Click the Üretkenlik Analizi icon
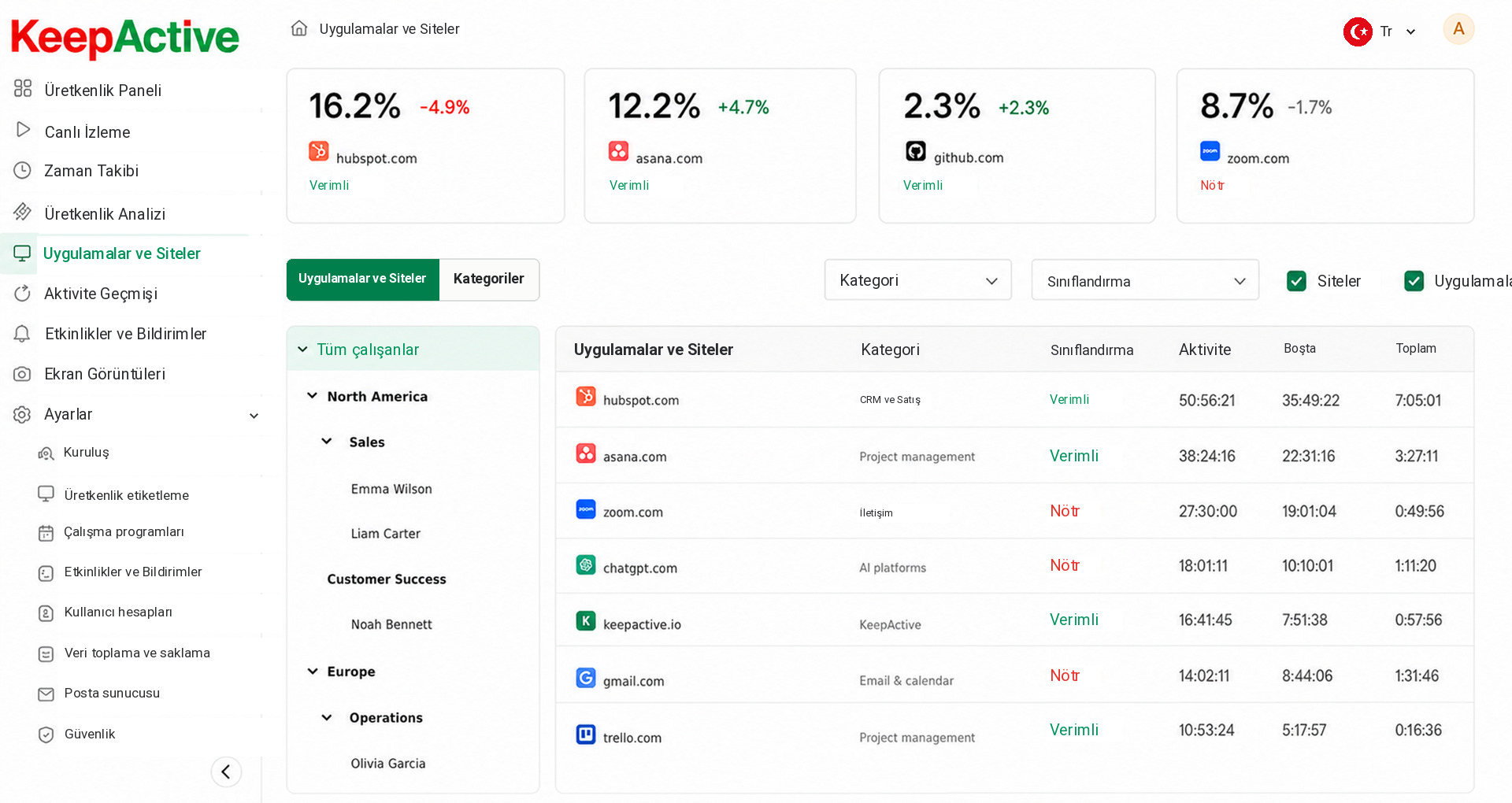Screen dimensions: 1512x803 [x=22, y=212]
